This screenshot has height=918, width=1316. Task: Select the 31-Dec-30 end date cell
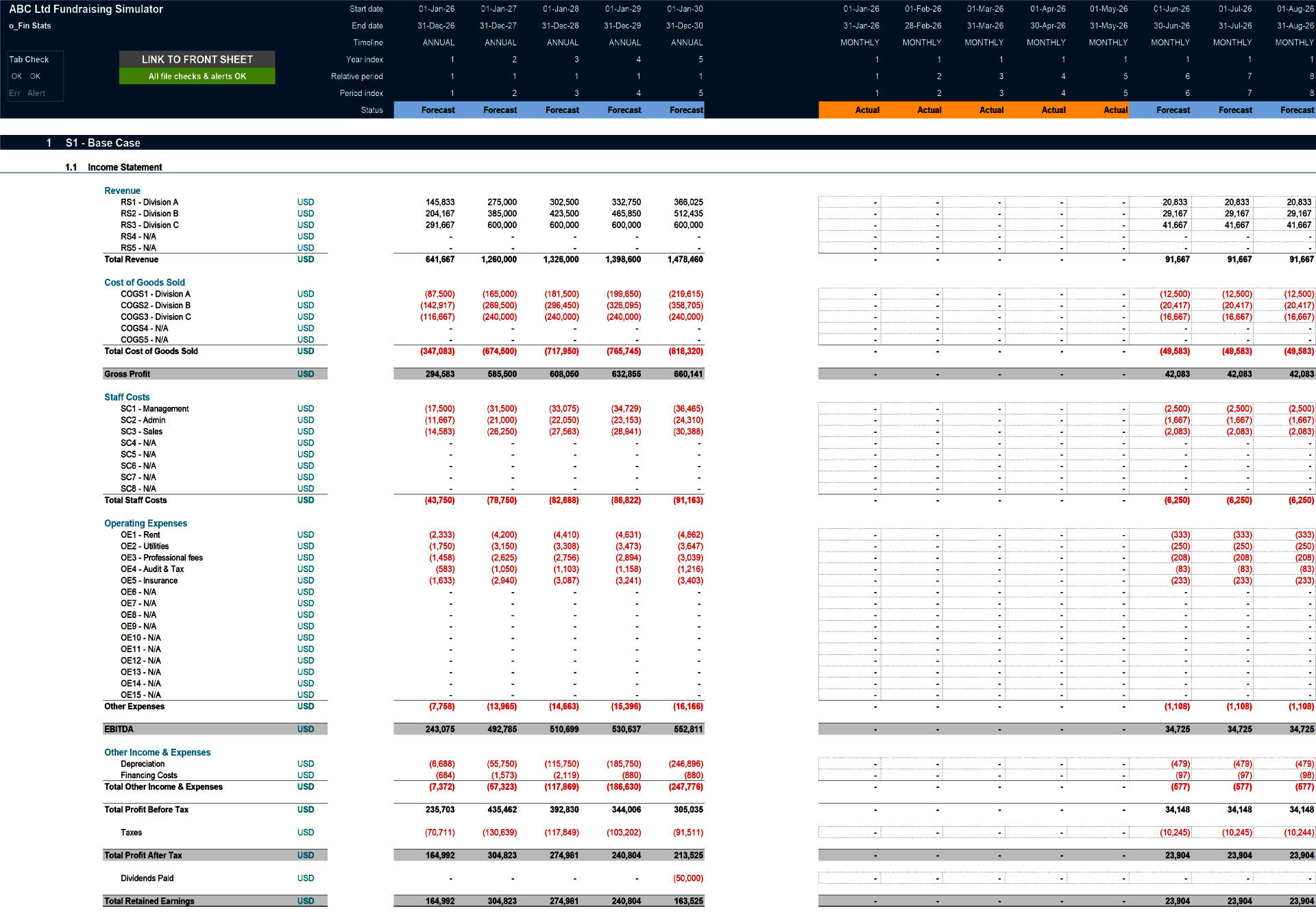pyautogui.click(x=685, y=26)
